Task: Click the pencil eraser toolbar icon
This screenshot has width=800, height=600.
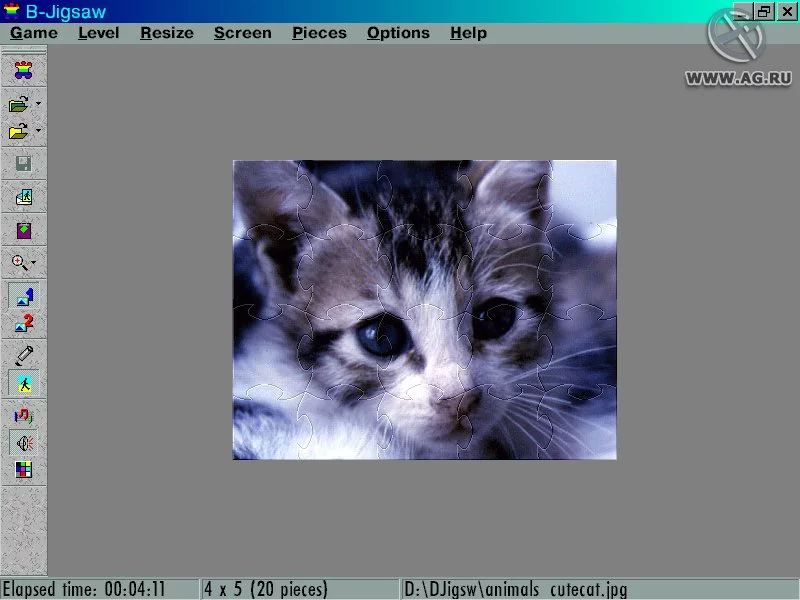Action: pyautogui.click(x=23, y=356)
